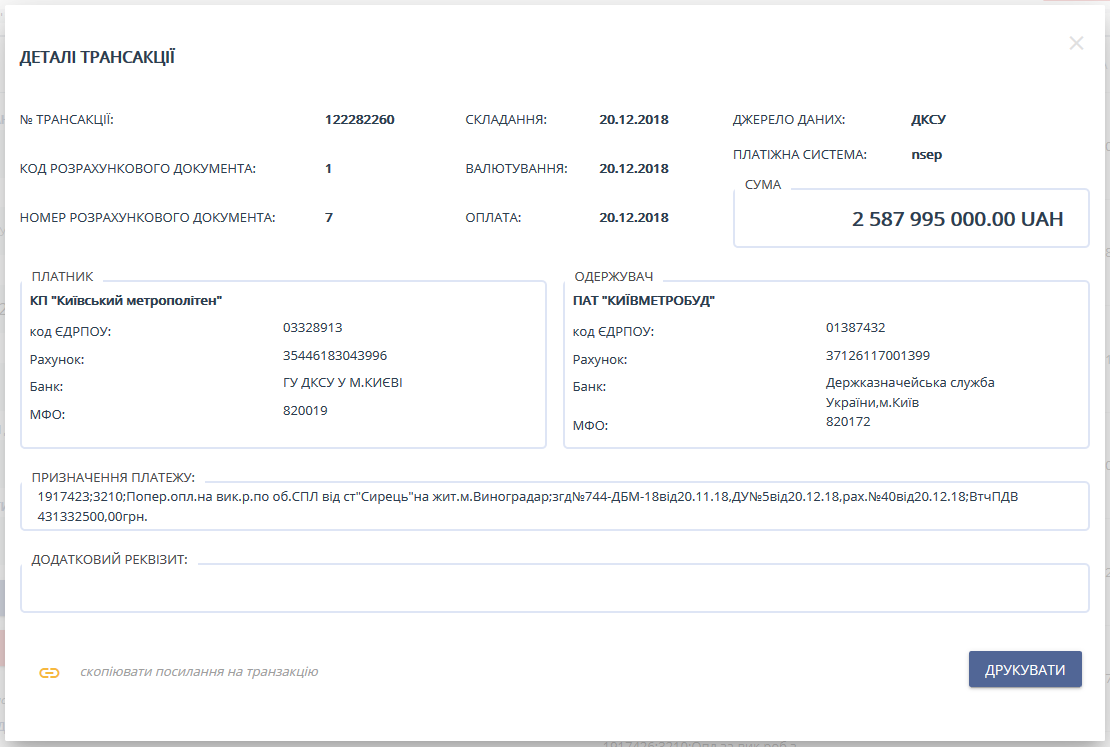
Task: Select payer МФО value 820019
Action: coord(305,411)
